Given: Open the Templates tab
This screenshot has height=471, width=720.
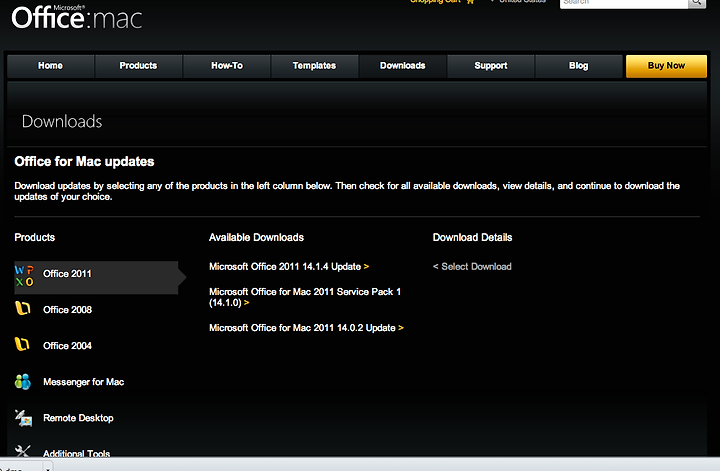Looking at the screenshot, I should tap(315, 66).
